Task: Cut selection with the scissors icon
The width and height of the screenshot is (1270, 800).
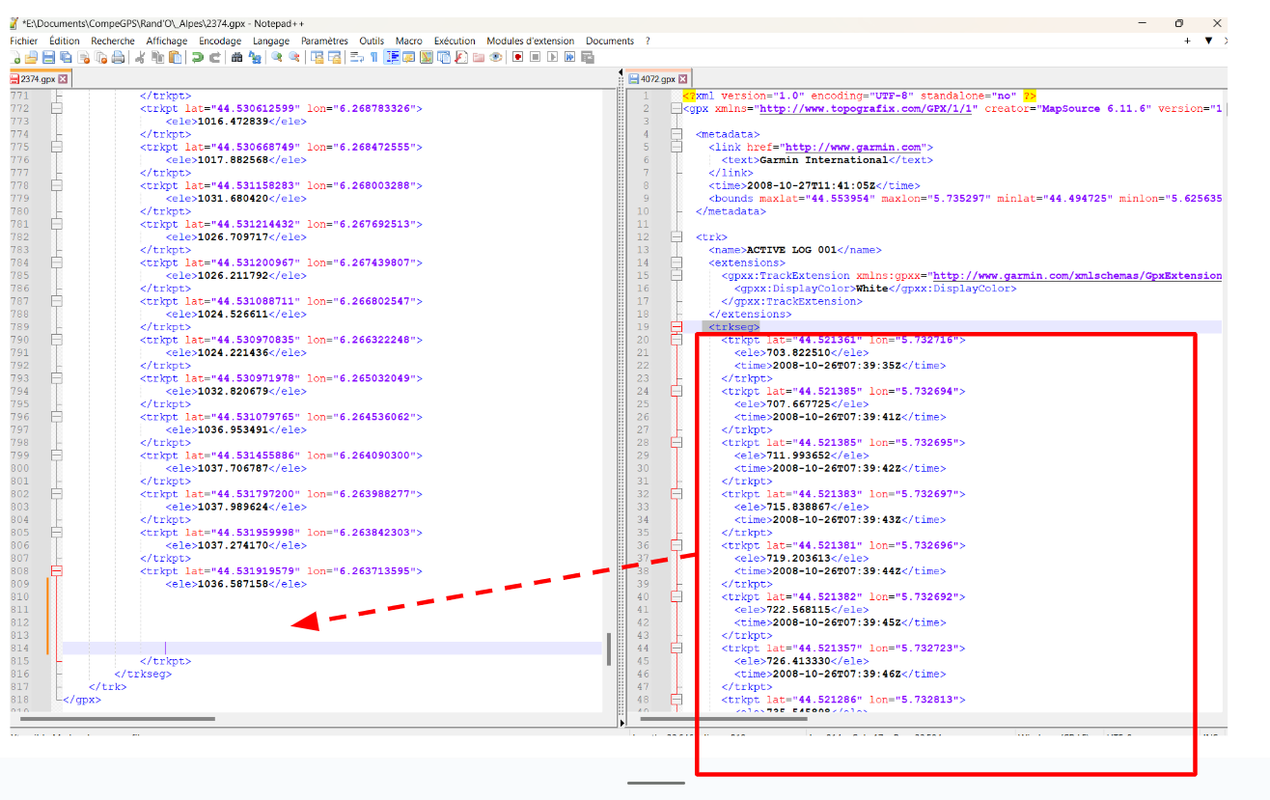Action: coord(139,58)
